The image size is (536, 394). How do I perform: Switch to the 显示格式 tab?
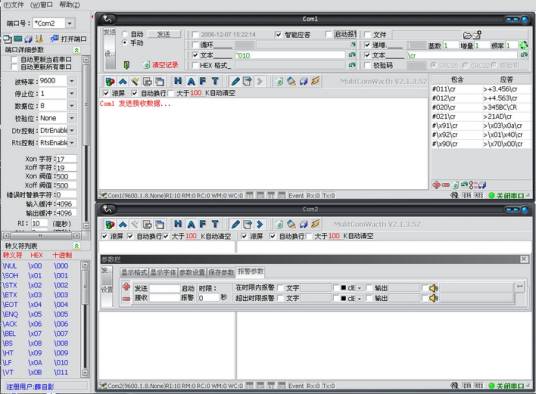[135, 272]
